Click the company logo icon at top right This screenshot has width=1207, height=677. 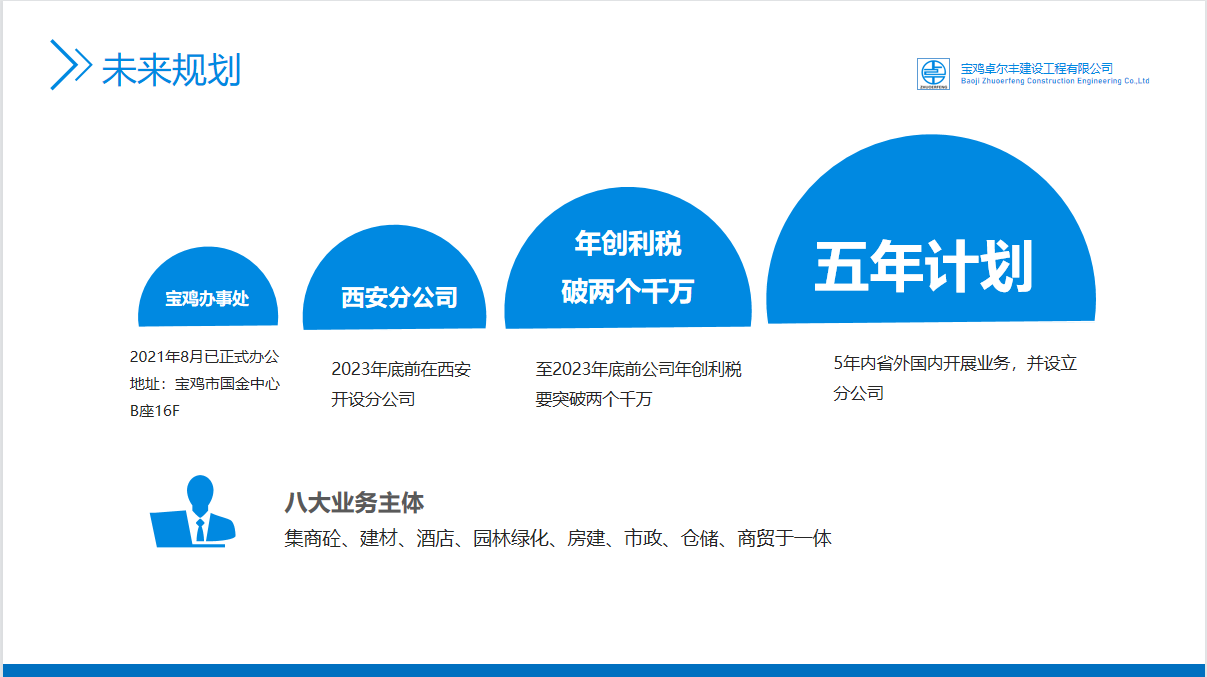tap(933, 74)
